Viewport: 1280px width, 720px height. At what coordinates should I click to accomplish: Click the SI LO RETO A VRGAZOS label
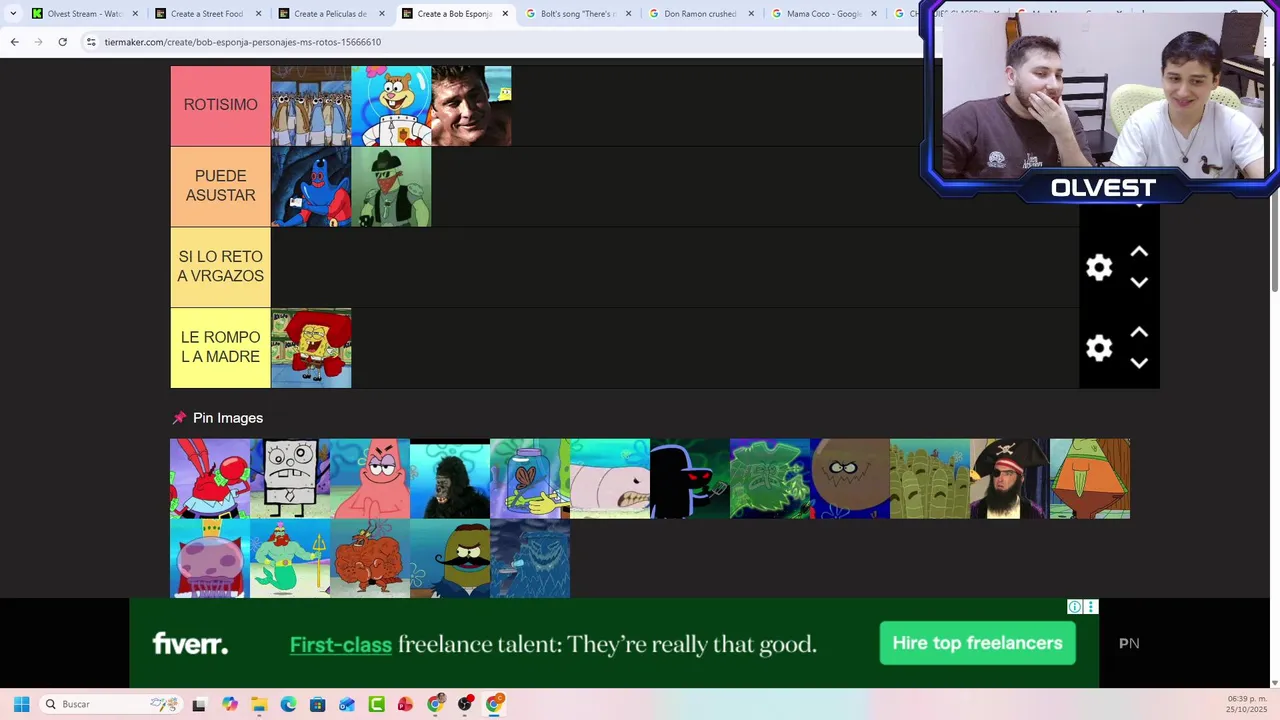(x=220, y=267)
